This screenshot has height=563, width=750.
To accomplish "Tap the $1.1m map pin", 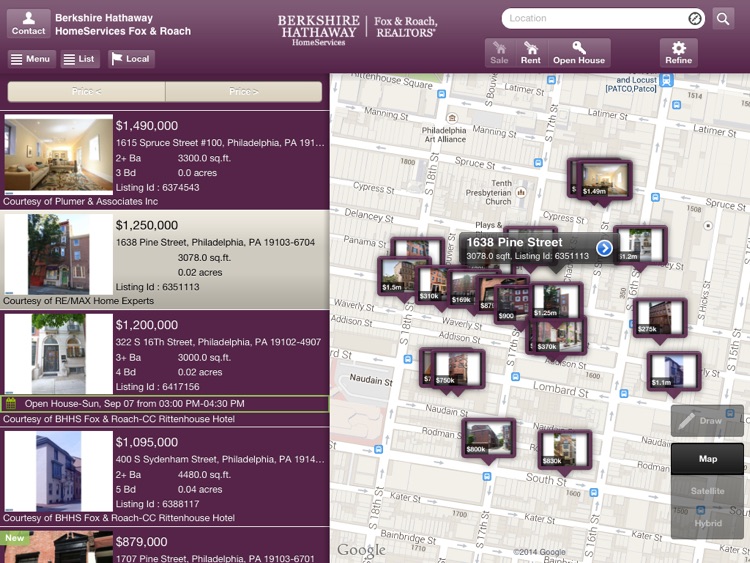I will 674,372.
